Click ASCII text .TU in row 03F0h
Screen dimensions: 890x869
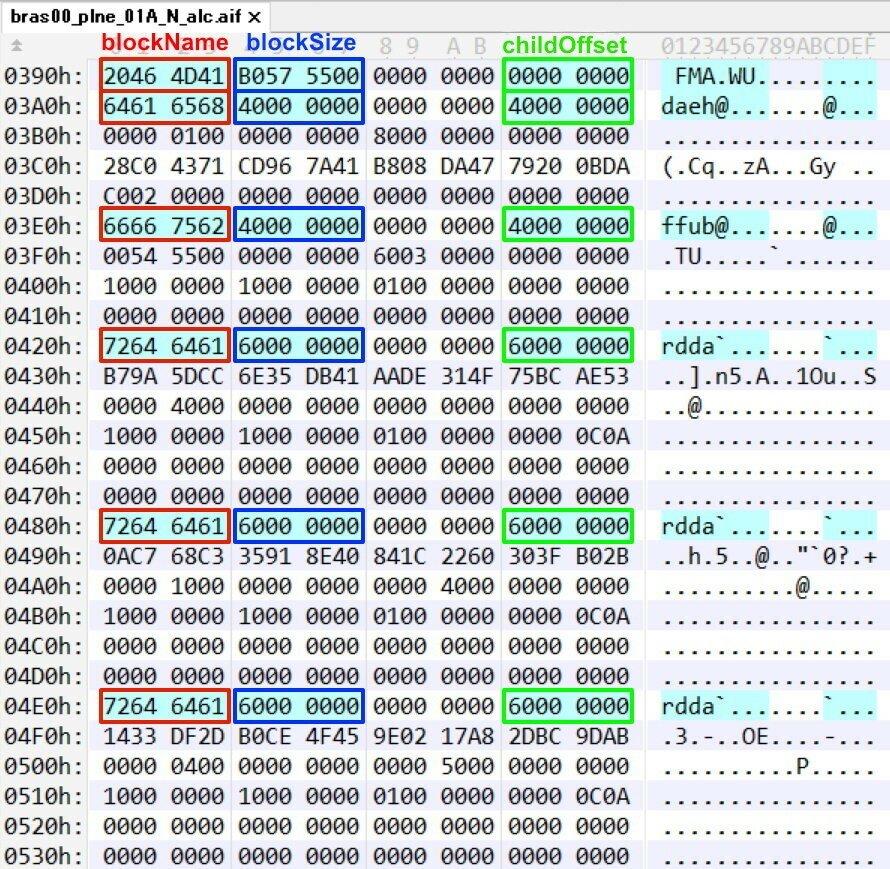[x=681, y=256]
